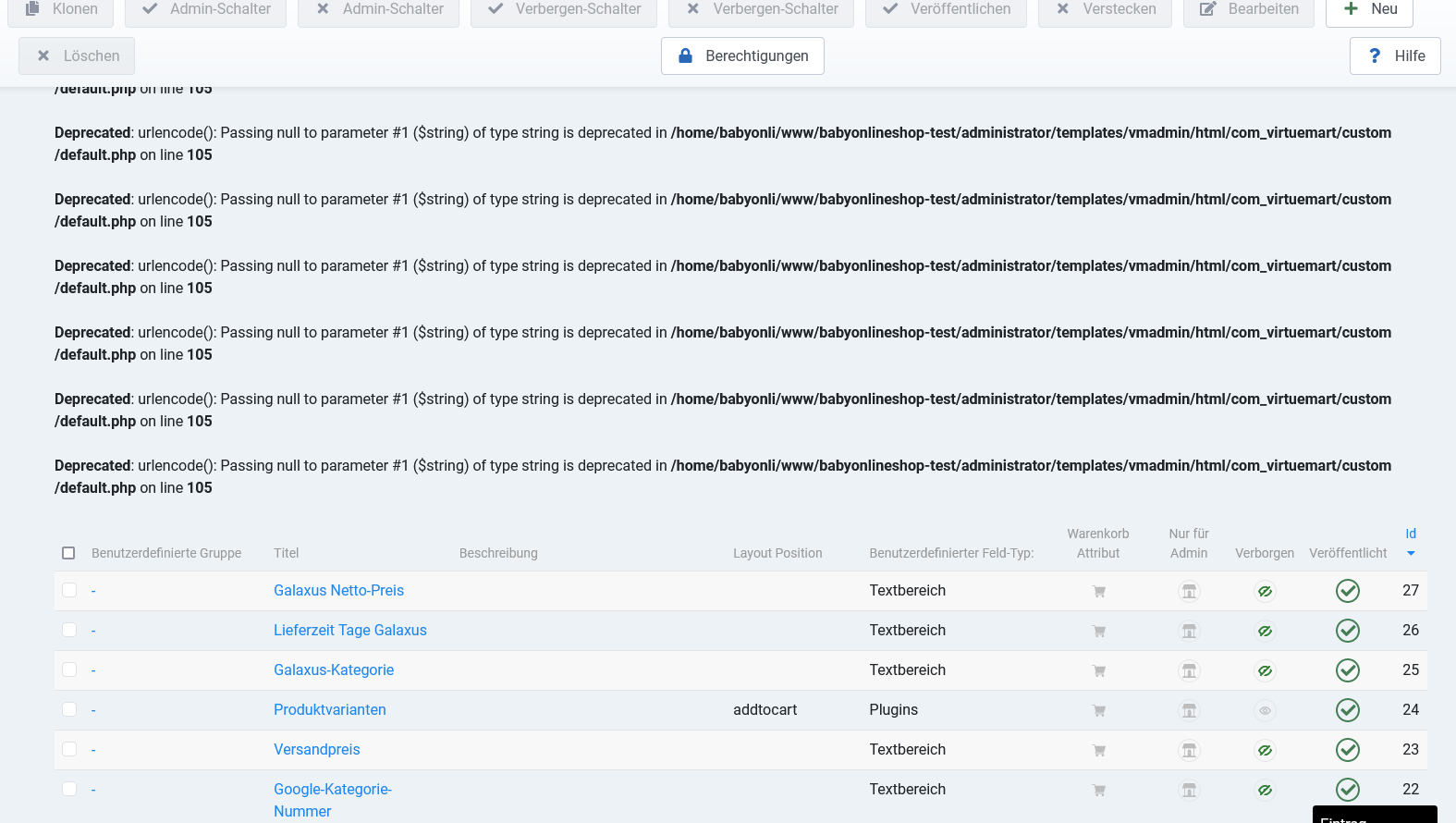Sort table by Titel column header

[286, 553]
